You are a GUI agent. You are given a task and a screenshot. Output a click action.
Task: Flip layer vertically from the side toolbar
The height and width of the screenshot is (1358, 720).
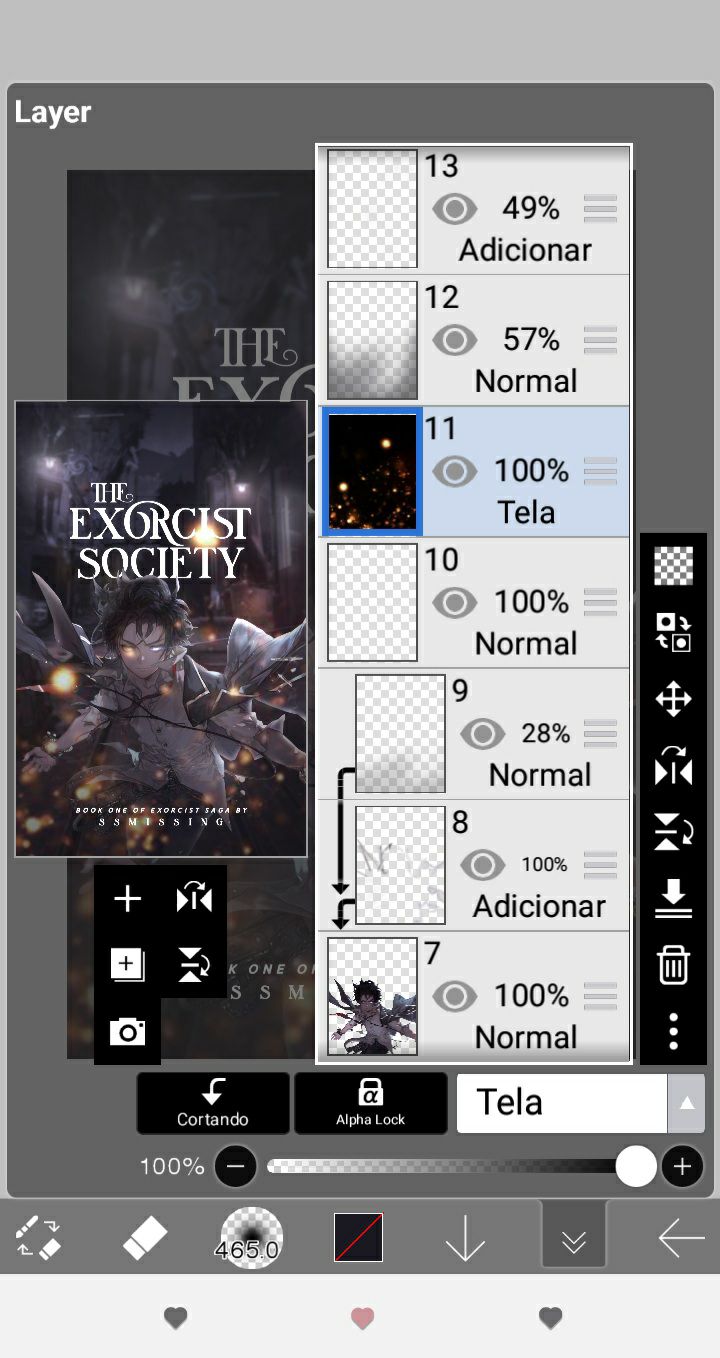pos(673,832)
